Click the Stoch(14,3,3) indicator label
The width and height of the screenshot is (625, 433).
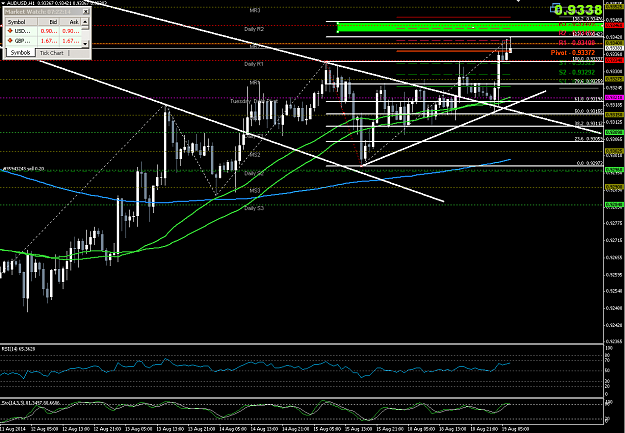31,403
